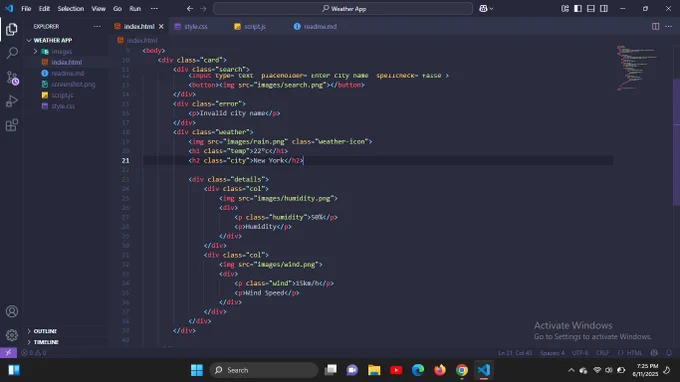Open the Run and Debug view
The image size is (680, 382).
[x=12, y=101]
